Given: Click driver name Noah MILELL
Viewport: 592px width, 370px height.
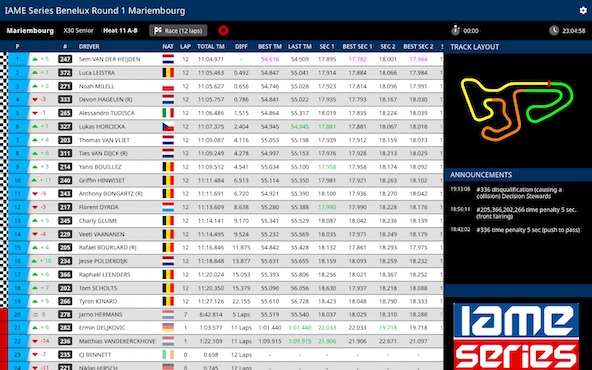Looking at the screenshot, I should (x=96, y=86).
